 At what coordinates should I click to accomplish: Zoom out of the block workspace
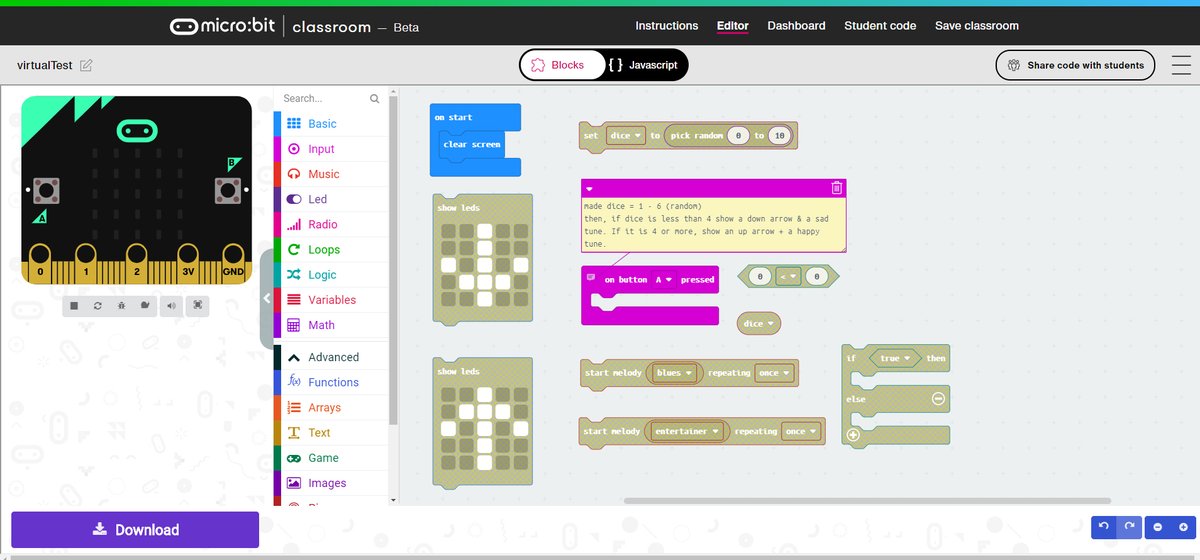[x=1158, y=526]
